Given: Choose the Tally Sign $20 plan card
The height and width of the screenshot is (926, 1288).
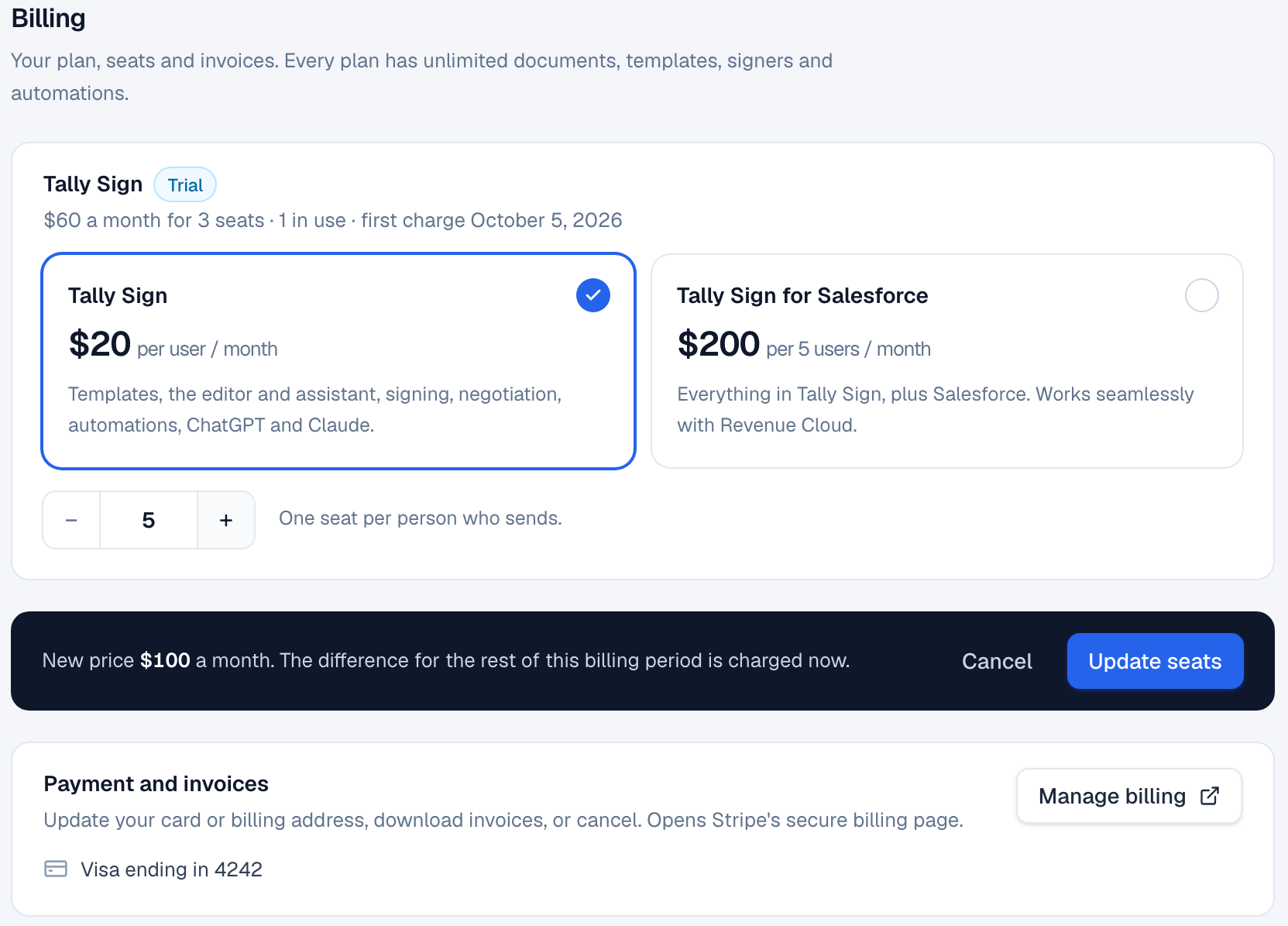Looking at the screenshot, I should pyautogui.click(x=338, y=361).
